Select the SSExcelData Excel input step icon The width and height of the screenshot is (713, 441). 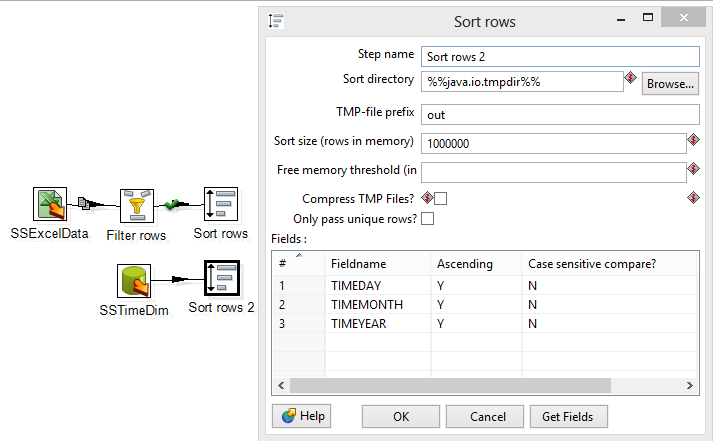[x=50, y=204]
